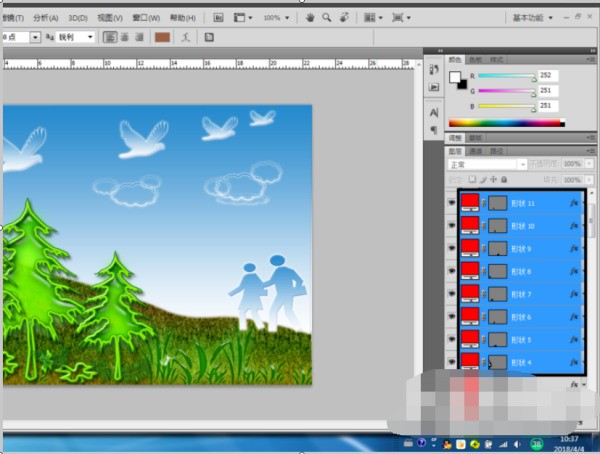Select the Hand tool in top bar
Viewport: 600px width, 454px height.
point(310,18)
